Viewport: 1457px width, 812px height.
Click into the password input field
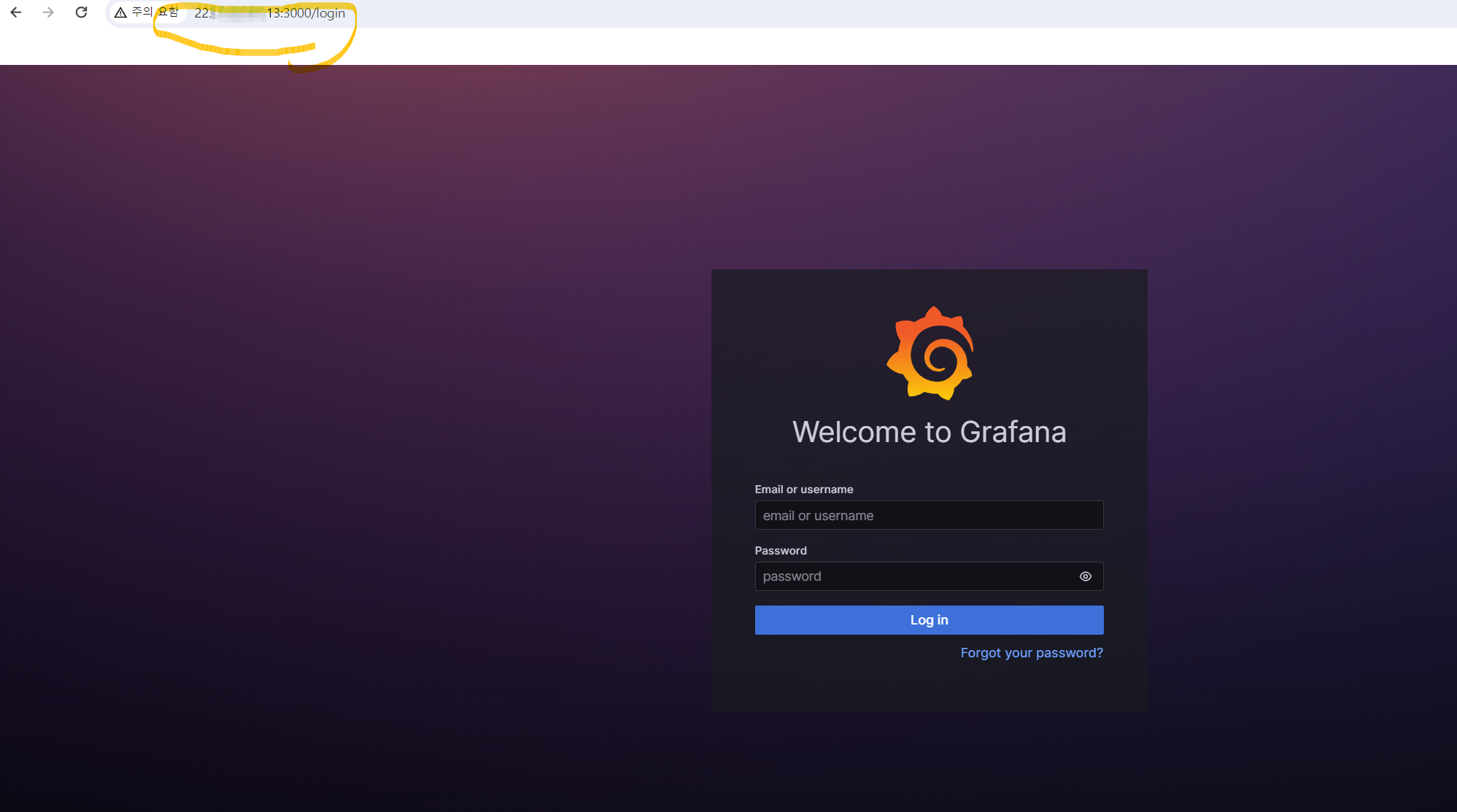coord(912,576)
